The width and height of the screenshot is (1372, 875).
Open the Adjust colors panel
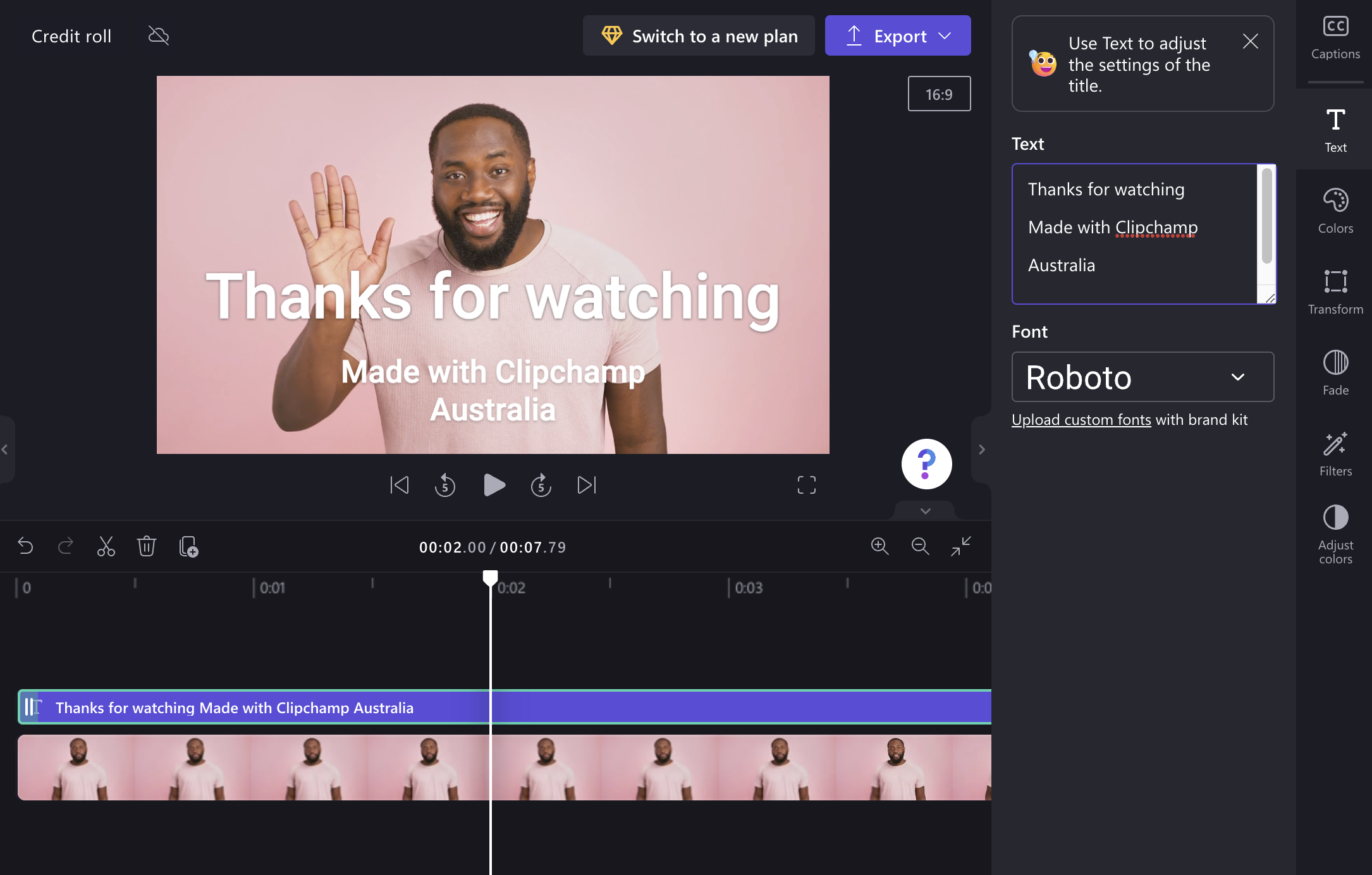(1335, 534)
